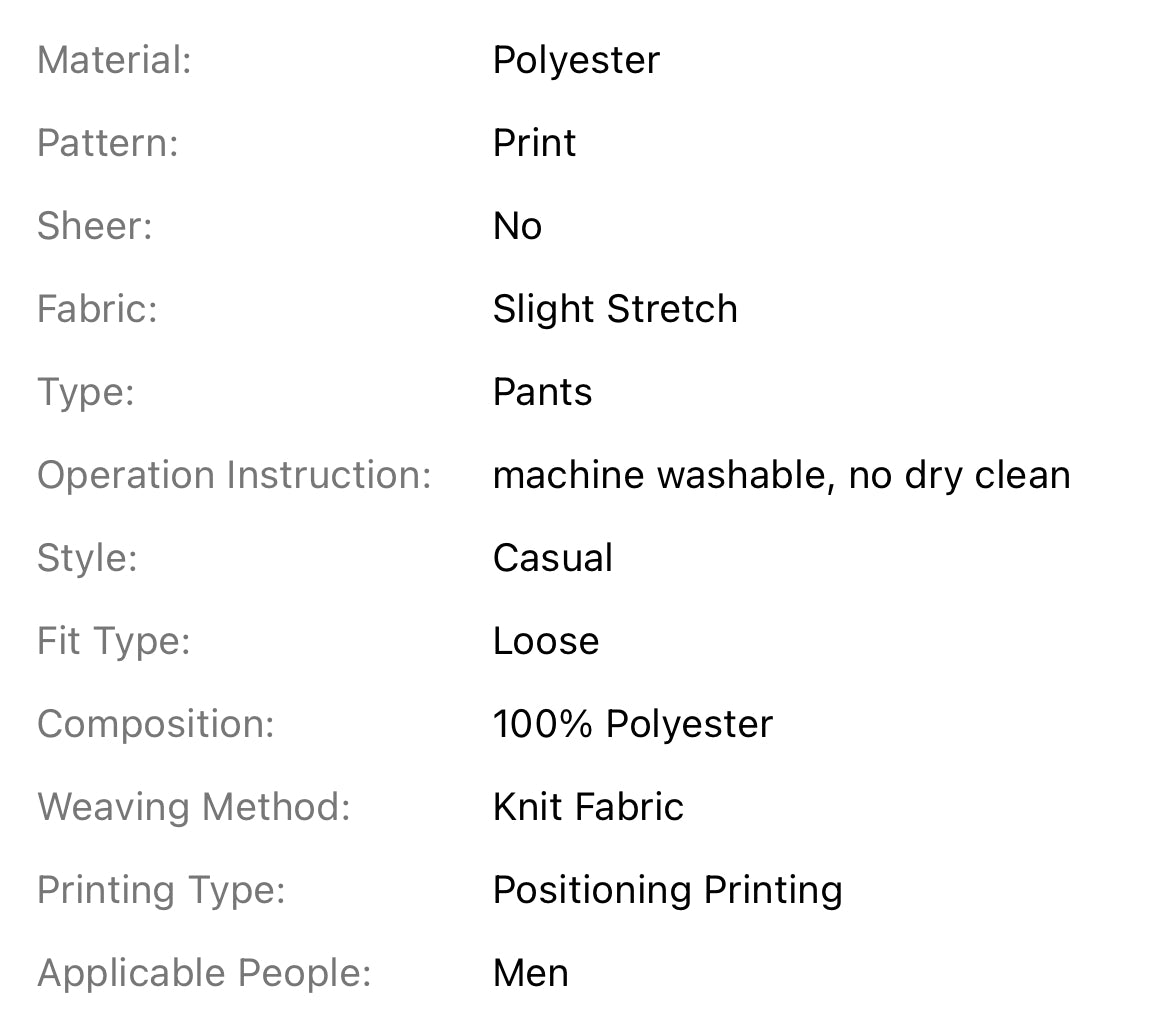Click the Type label
1170x1019 pixels.
[x=86, y=392]
